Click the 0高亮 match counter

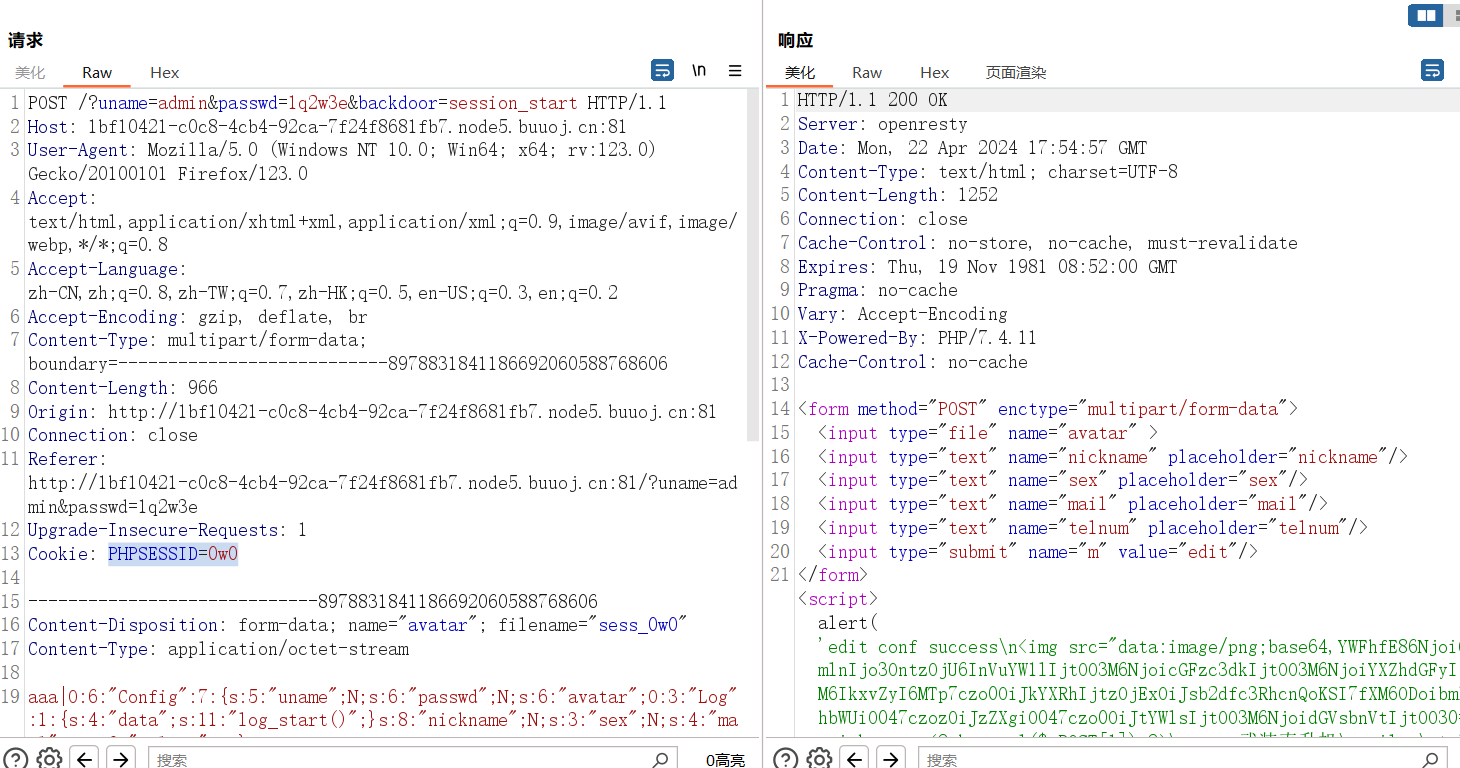[x=725, y=759]
